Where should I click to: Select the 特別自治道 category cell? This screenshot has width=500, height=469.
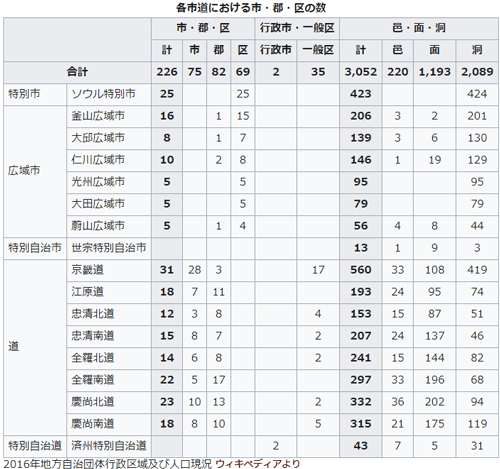[35, 446]
